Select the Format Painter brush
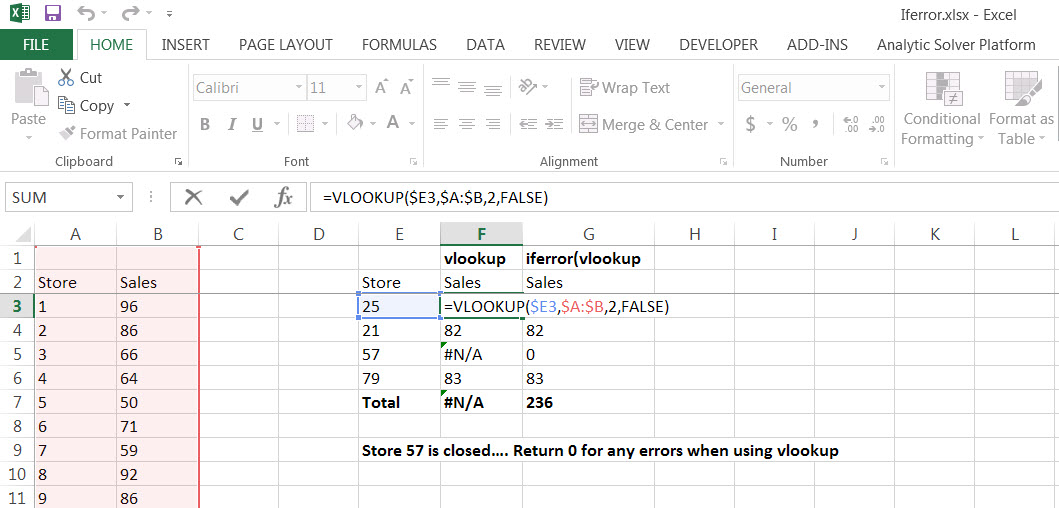Screen dimensions: 1059x508 coord(66,133)
